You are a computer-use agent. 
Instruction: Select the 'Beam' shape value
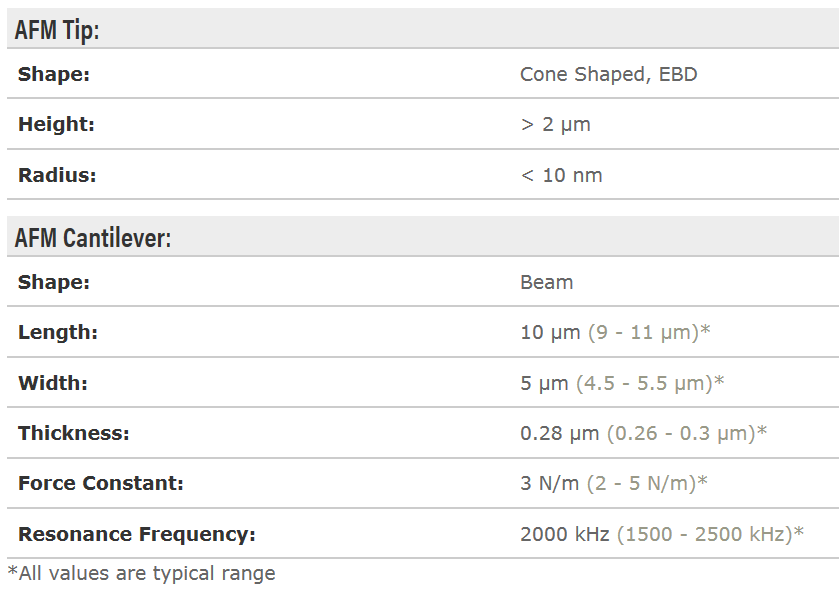[546, 282]
